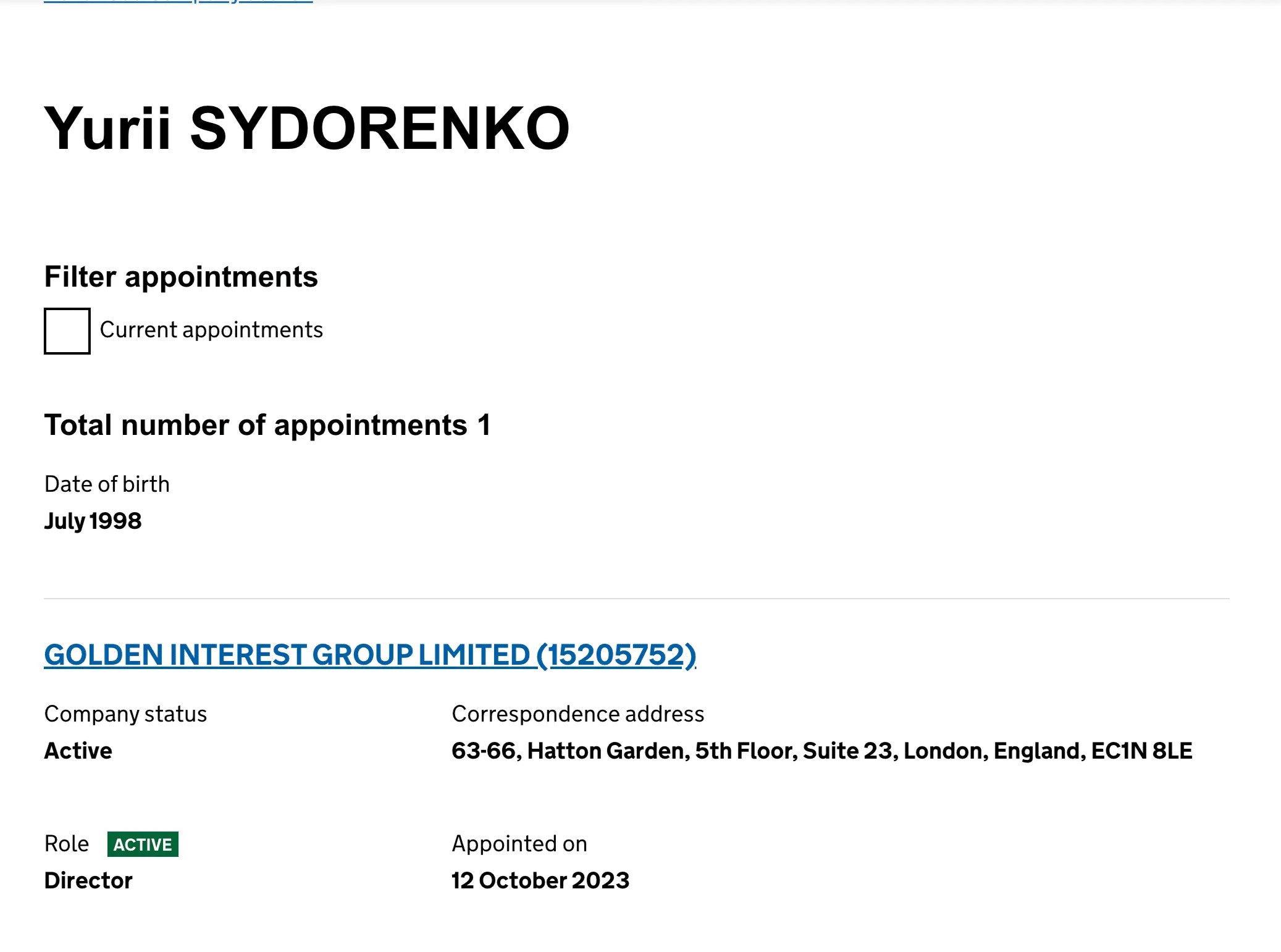Click the 'Date of birth' label
Screen dimensions: 1281x952
click(107, 484)
